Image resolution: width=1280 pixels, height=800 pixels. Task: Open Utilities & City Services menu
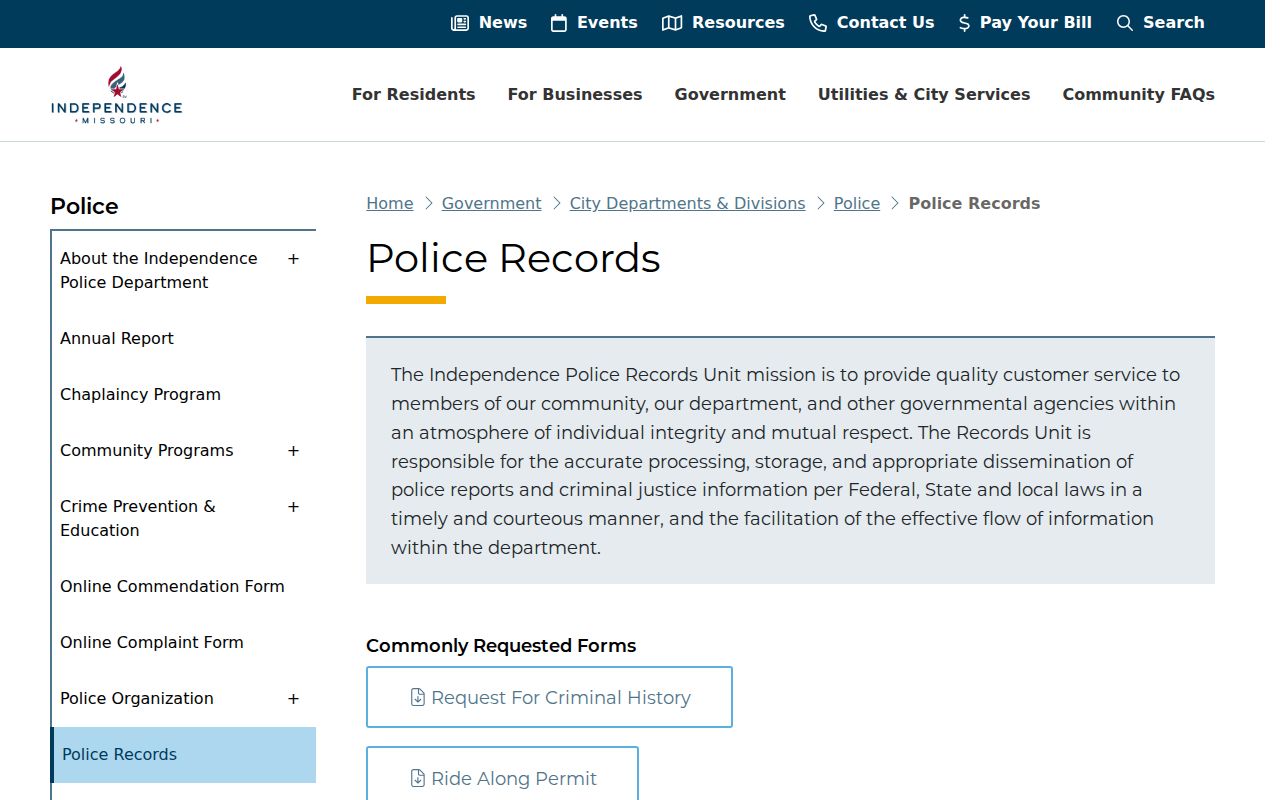(x=924, y=95)
